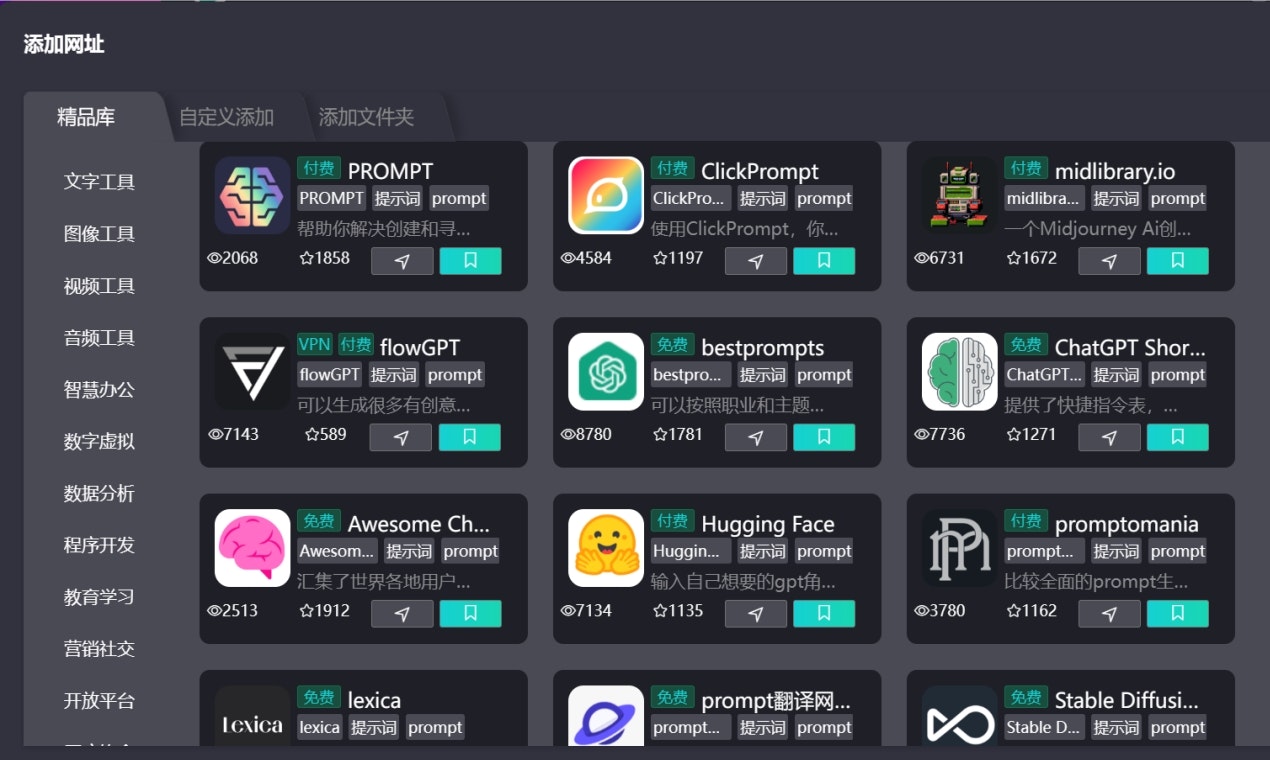This screenshot has width=1270, height=760.
Task: Click the lexica logo thumbnail
Action: [x=253, y=716]
